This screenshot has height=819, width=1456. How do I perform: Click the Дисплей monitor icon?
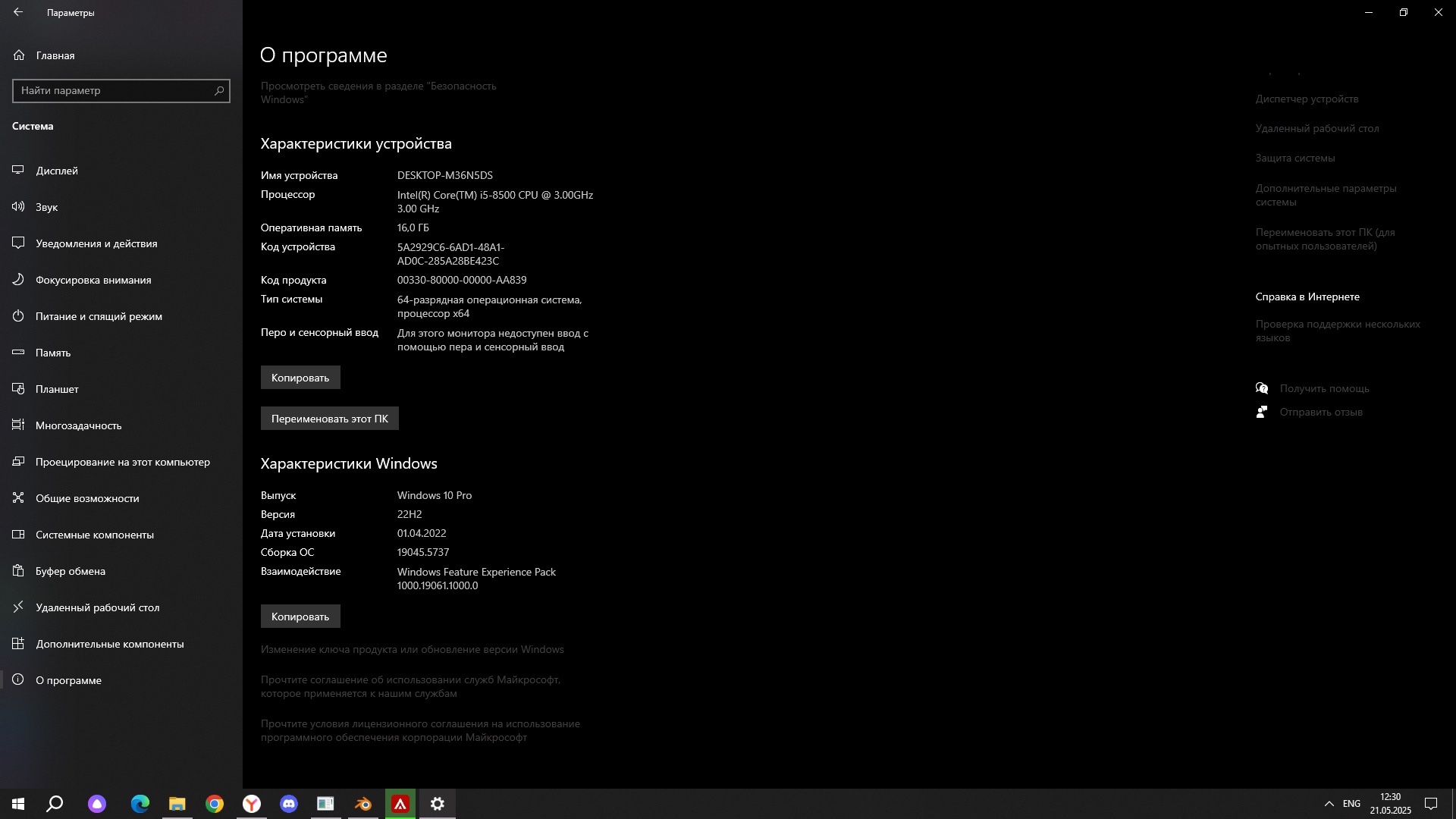tap(18, 171)
